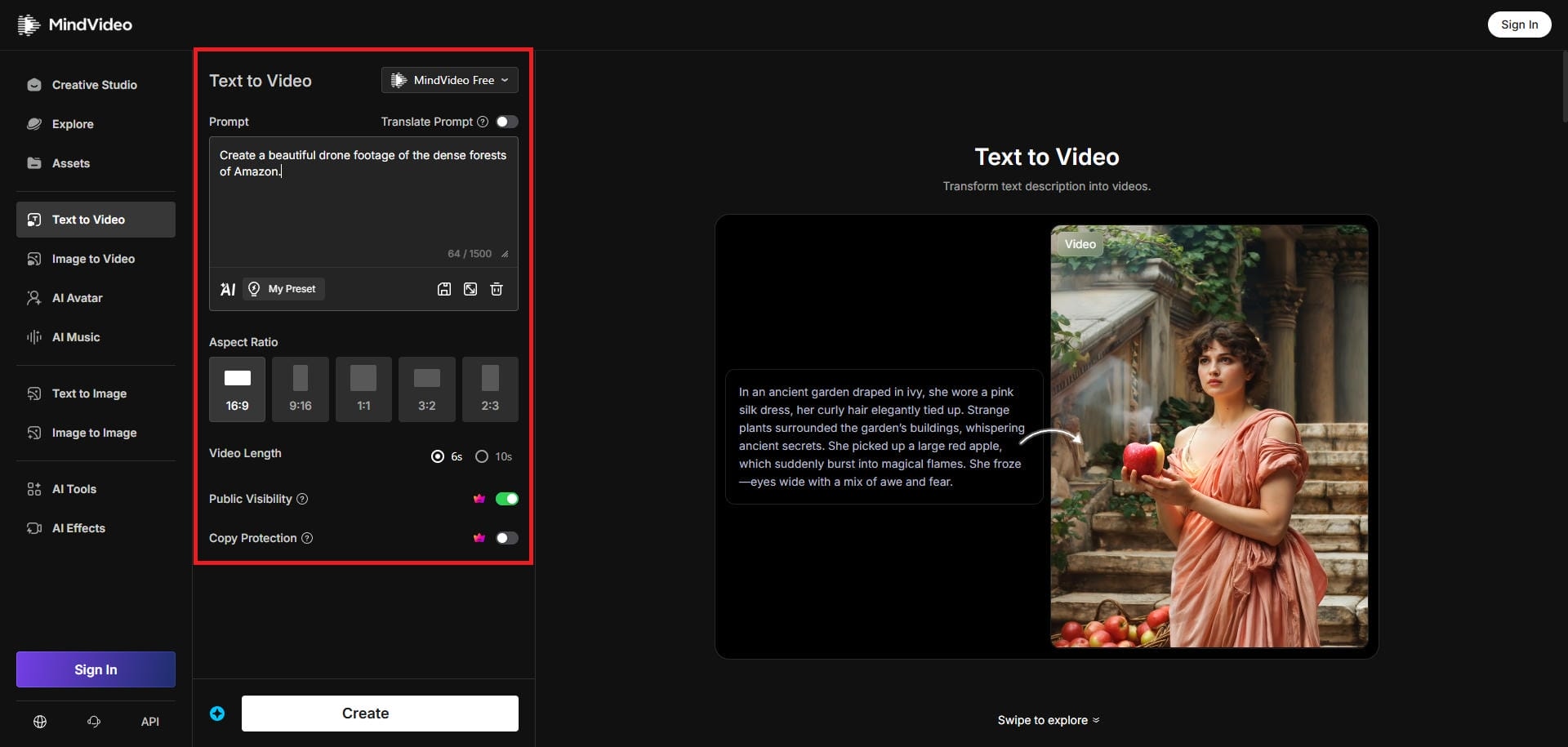Open AI Effects section
Image resolution: width=1568 pixels, height=747 pixels.
tap(96, 528)
